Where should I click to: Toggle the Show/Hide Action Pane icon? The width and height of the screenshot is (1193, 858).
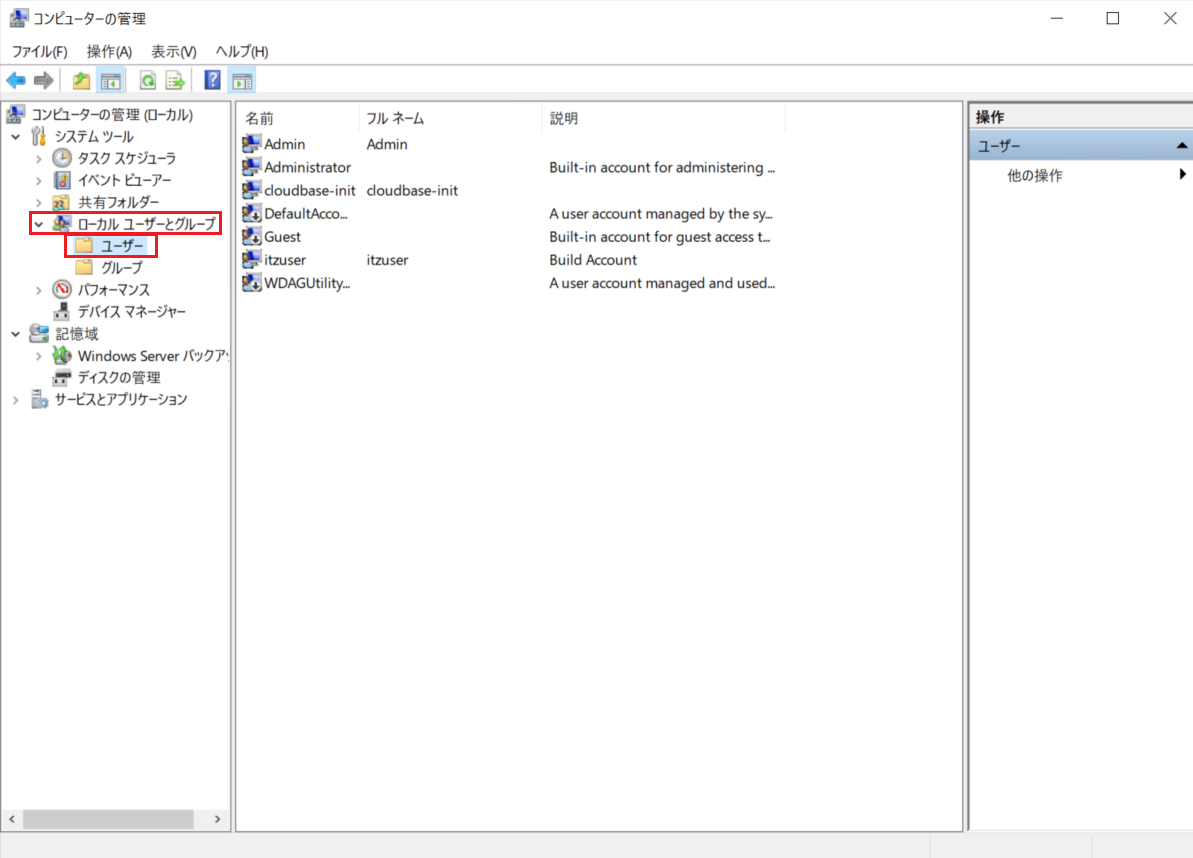pyautogui.click(x=243, y=81)
